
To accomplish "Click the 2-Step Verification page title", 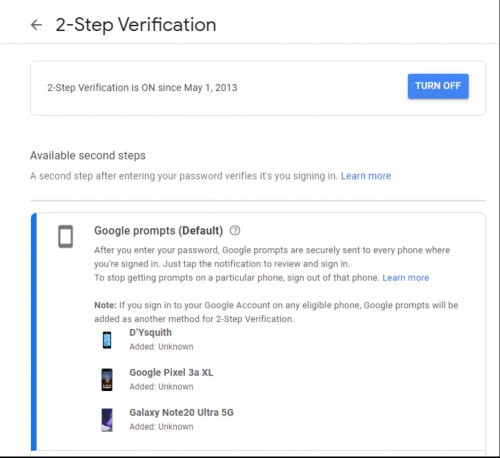I will pos(136,25).
